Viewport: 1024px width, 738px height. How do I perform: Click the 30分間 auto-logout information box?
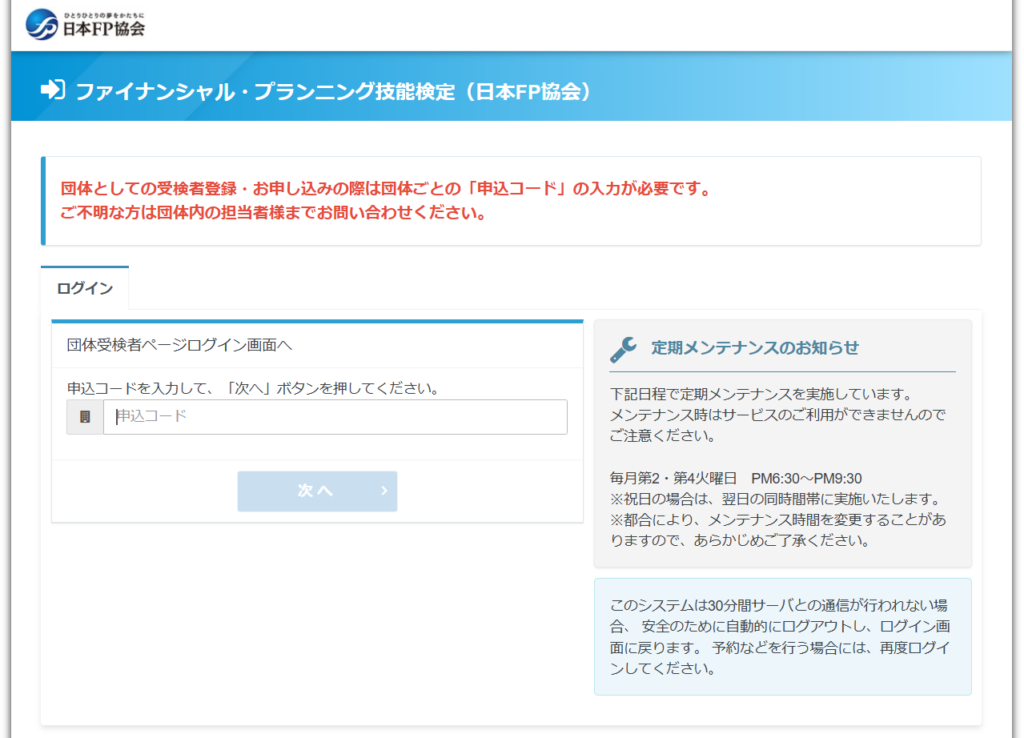click(782, 637)
